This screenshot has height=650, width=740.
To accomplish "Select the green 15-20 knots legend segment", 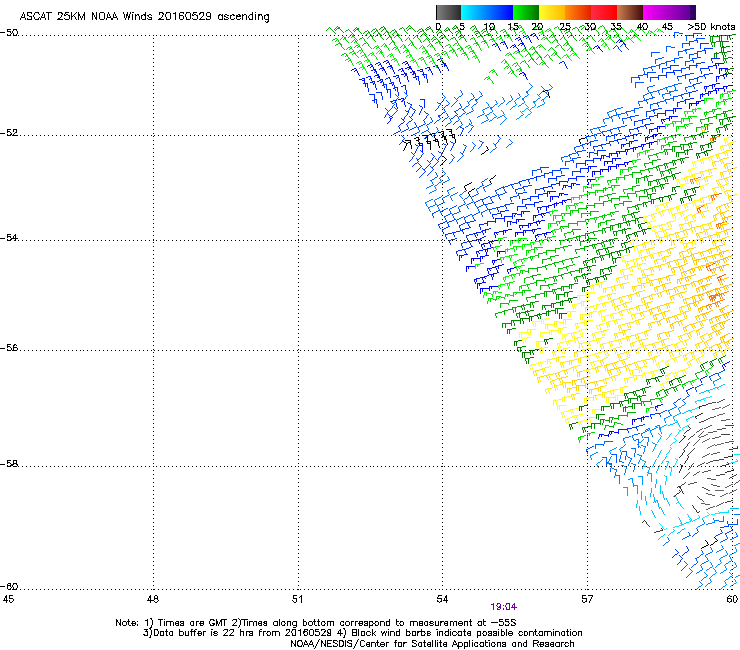I will coord(526,12).
